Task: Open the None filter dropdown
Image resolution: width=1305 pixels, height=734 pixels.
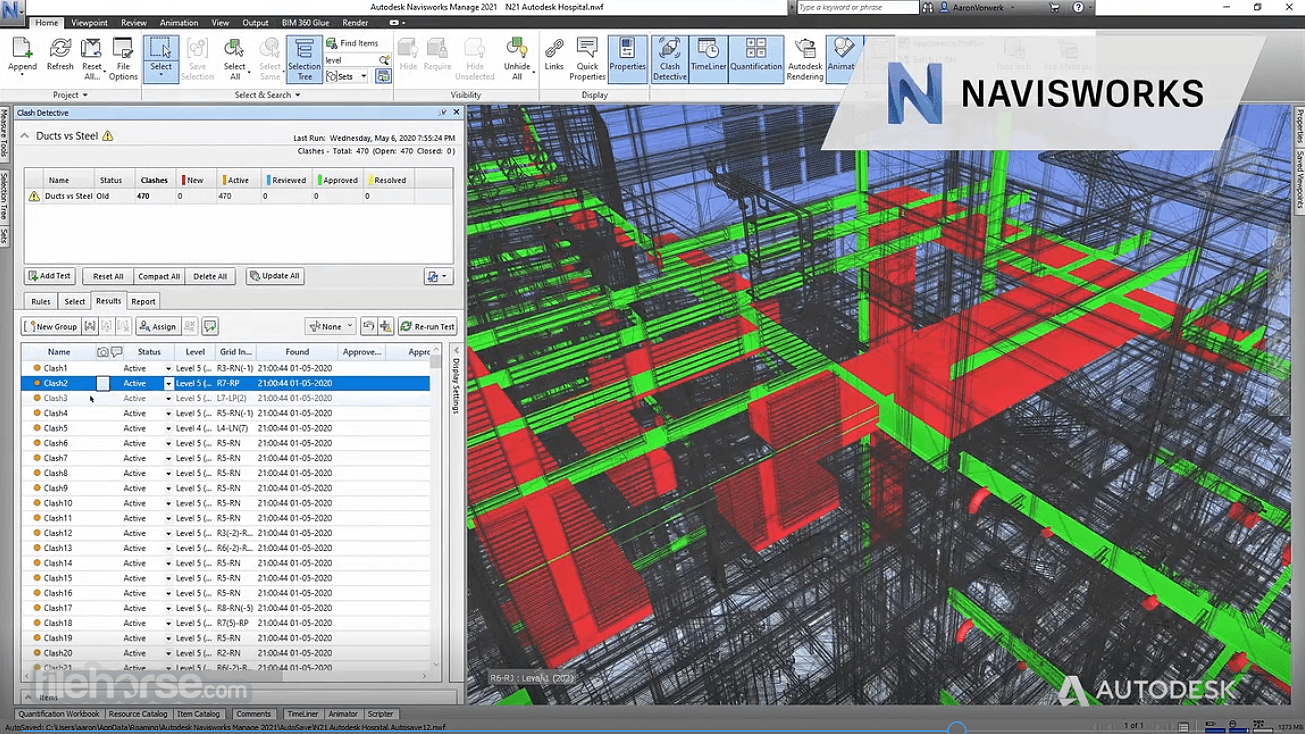Action: coord(331,326)
